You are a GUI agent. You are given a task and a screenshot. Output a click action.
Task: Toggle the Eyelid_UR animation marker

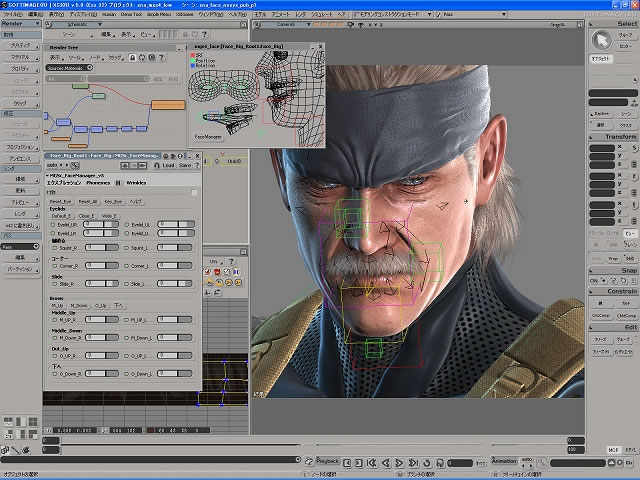[x=51, y=224]
